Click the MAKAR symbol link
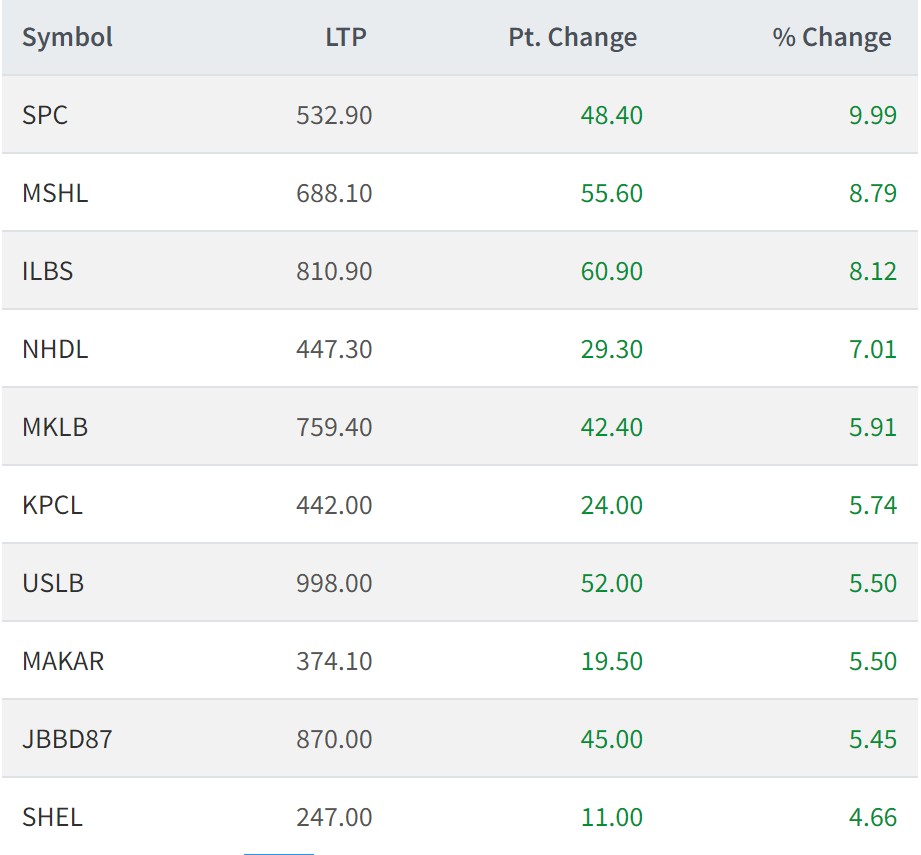921x855 pixels. point(63,661)
